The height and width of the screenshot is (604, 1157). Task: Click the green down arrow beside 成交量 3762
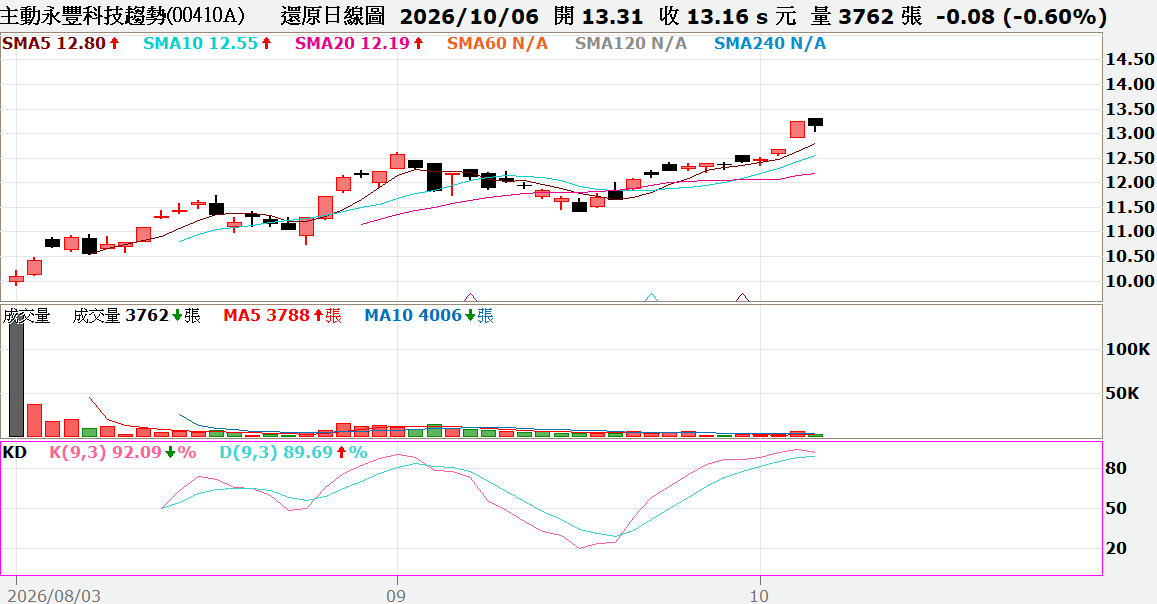click(x=177, y=316)
